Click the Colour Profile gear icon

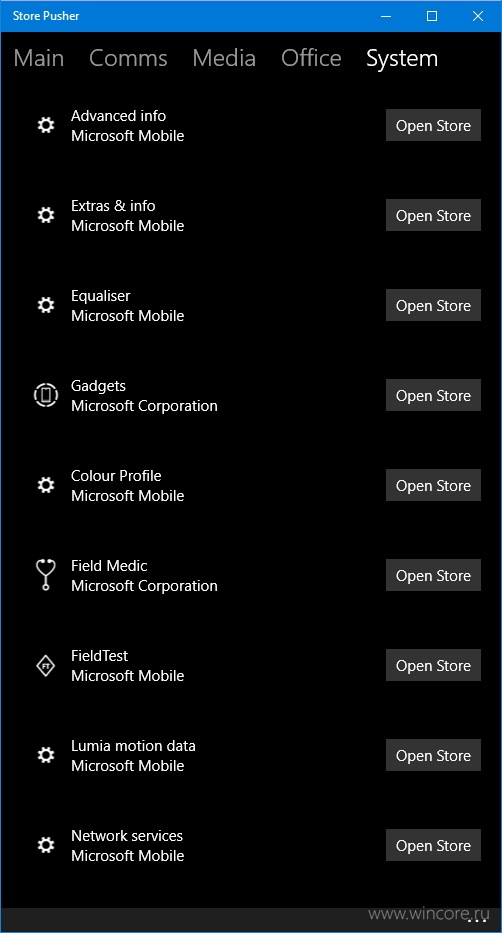click(x=46, y=485)
